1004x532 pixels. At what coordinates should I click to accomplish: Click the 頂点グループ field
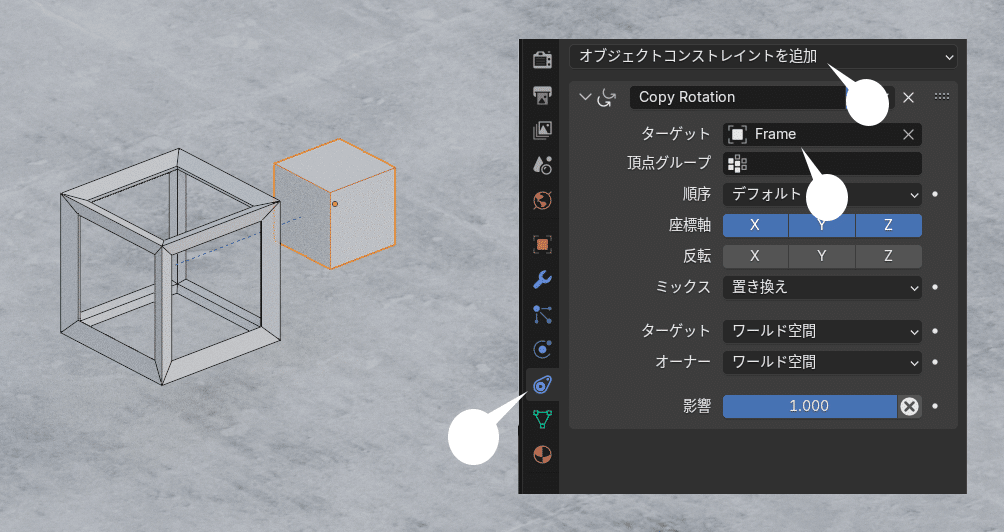pos(822,164)
